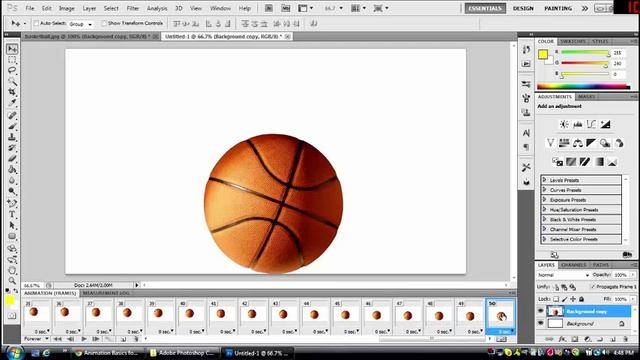Expand Black & White Presets

pos(544,219)
